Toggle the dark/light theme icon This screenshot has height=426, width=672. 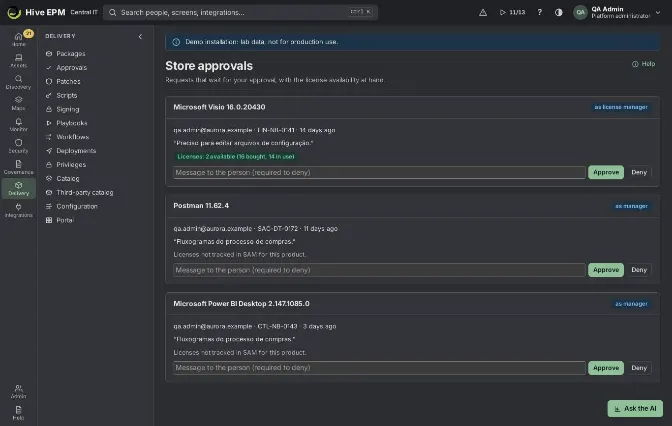tap(558, 12)
